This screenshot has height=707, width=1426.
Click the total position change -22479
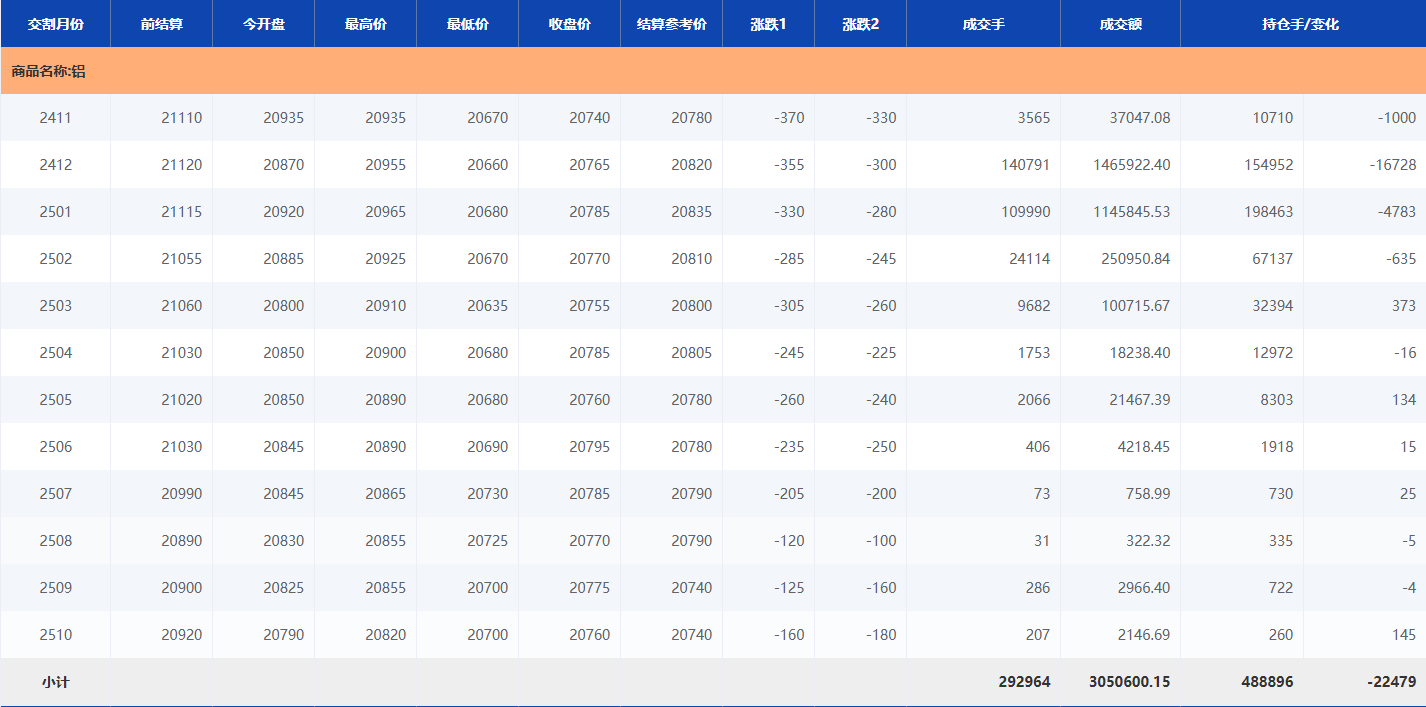tap(1391, 682)
